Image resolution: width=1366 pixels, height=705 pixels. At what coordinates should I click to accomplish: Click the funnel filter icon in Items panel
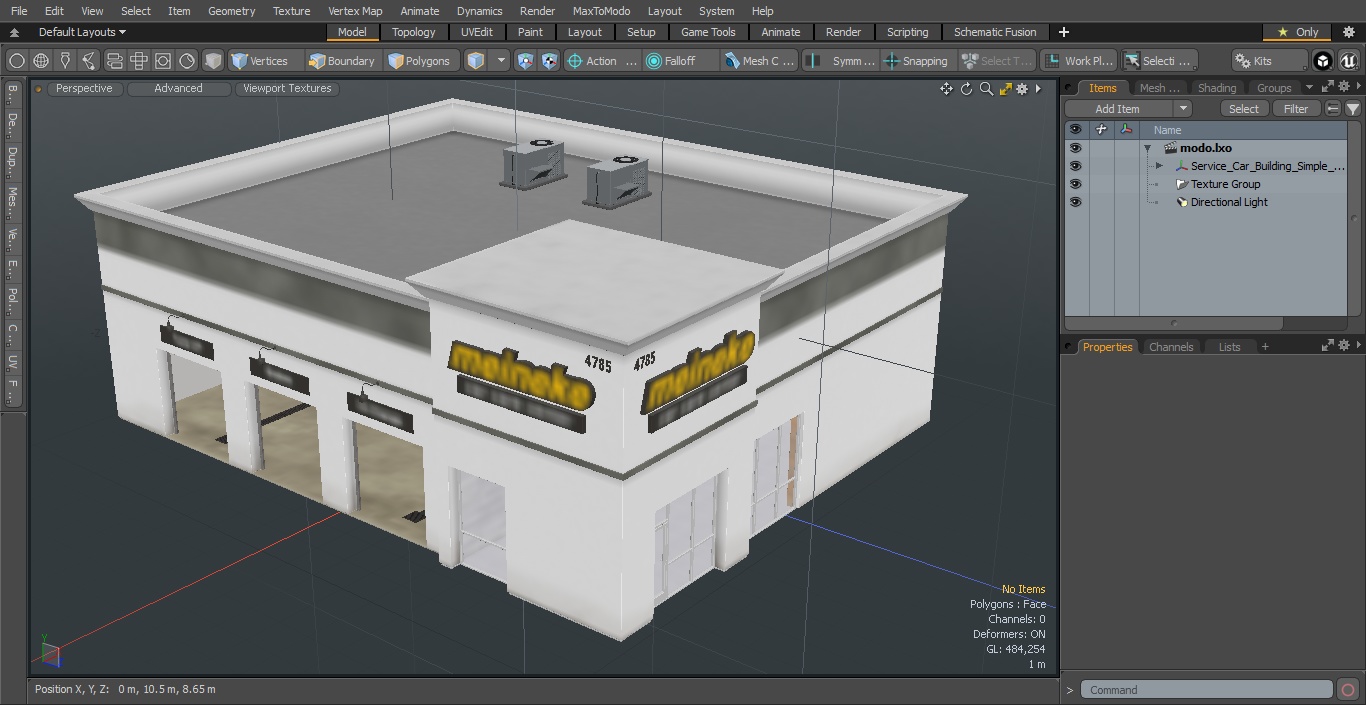pyautogui.click(x=1353, y=109)
